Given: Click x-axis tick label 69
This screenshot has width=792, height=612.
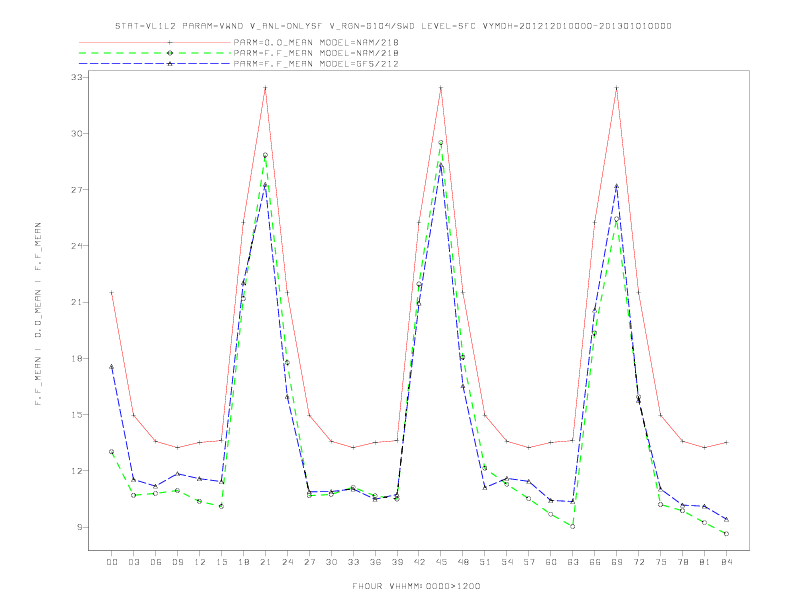Looking at the screenshot, I should pyautogui.click(x=617, y=562).
